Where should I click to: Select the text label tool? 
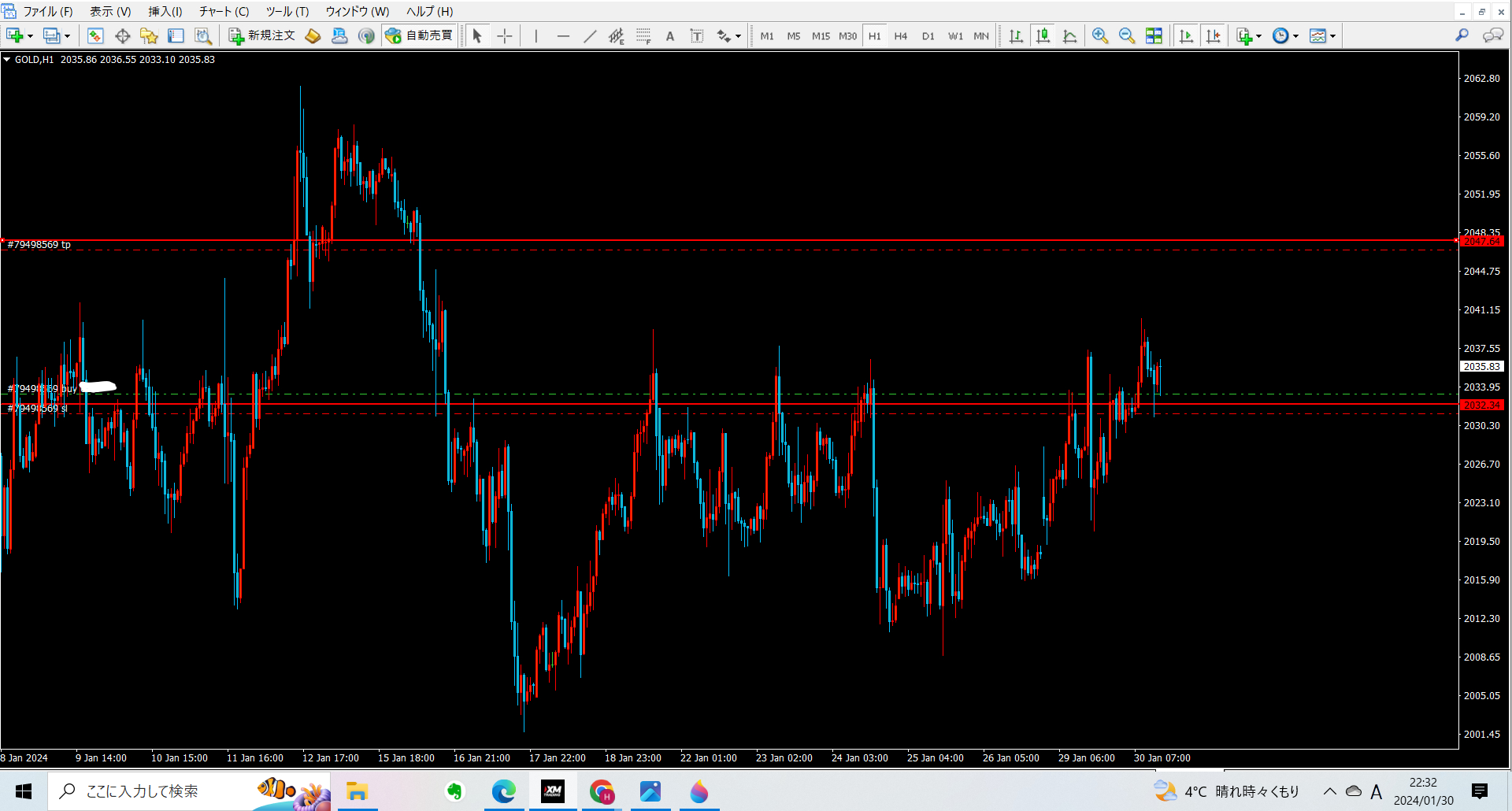(x=697, y=35)
